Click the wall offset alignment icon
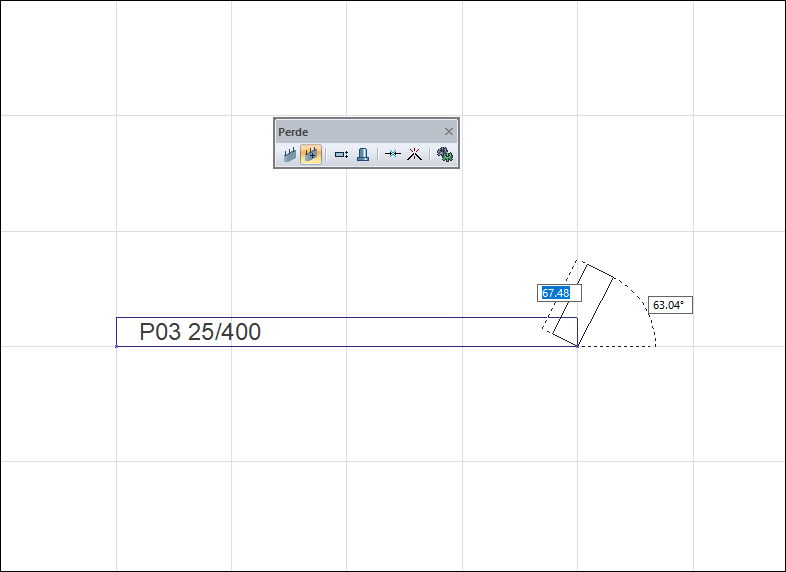 [341, 154]
